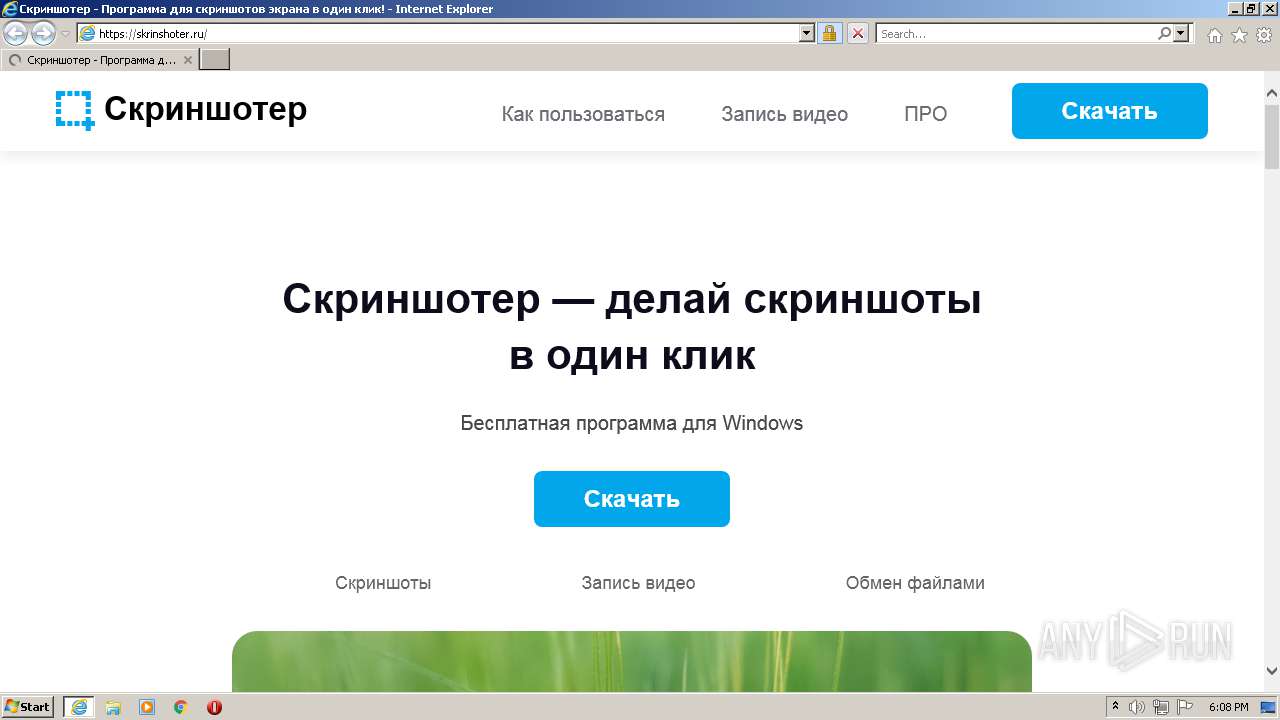Open the Запись видео header link
Screen dimensions: 1280x720
click(784, 114)
